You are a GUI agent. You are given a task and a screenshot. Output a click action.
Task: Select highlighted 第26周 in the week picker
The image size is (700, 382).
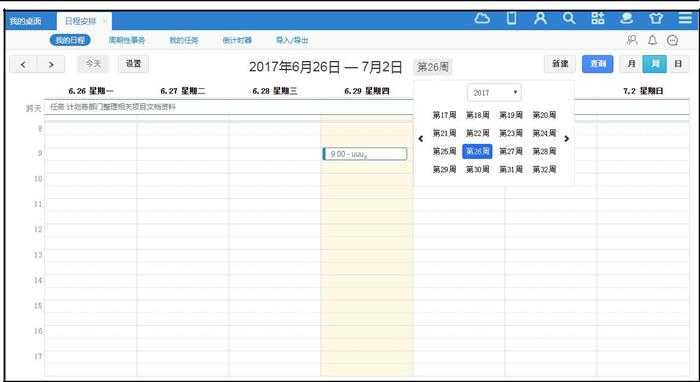tap(477, 151)
